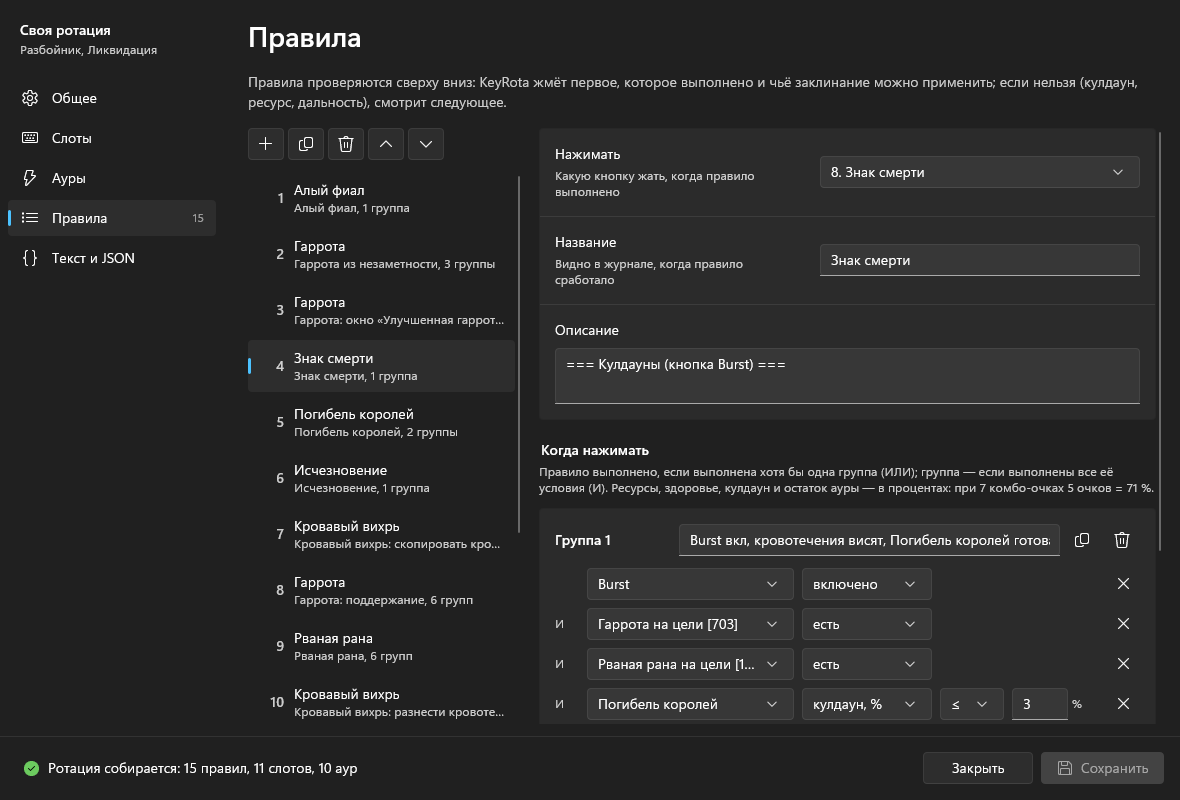
Task: Click the rules list scrollbar
Action: [519, 354]
